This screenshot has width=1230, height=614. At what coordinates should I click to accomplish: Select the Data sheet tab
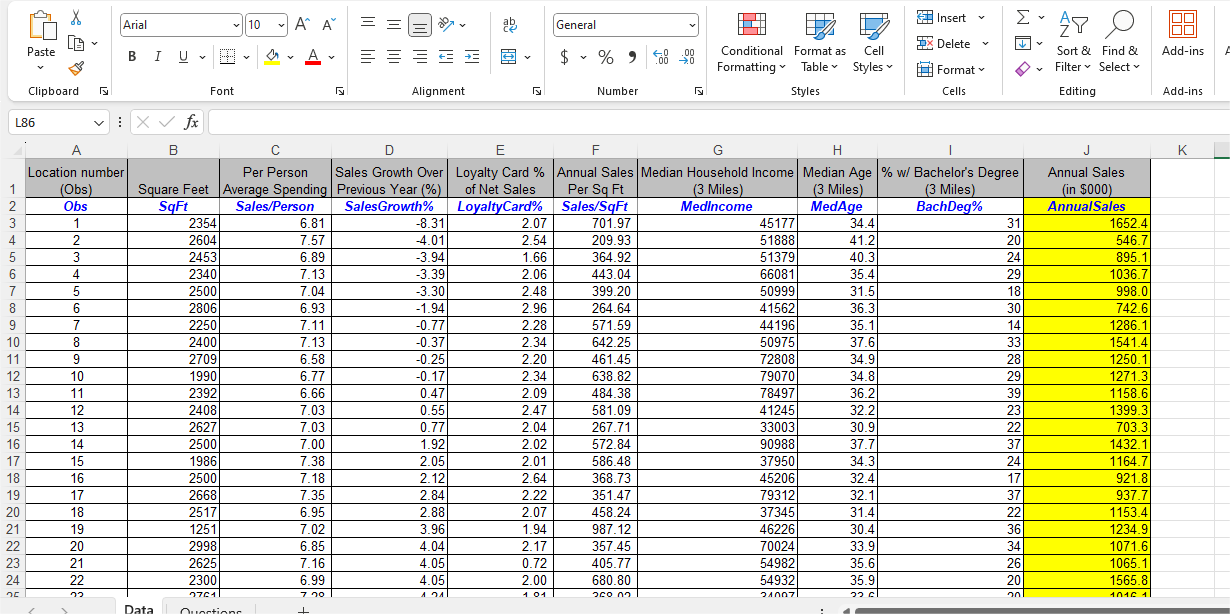pyautogui.click(x=139, y=609)
